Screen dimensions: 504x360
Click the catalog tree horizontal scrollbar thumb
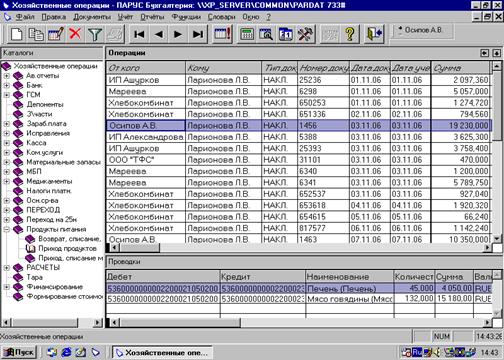(44, 322)
